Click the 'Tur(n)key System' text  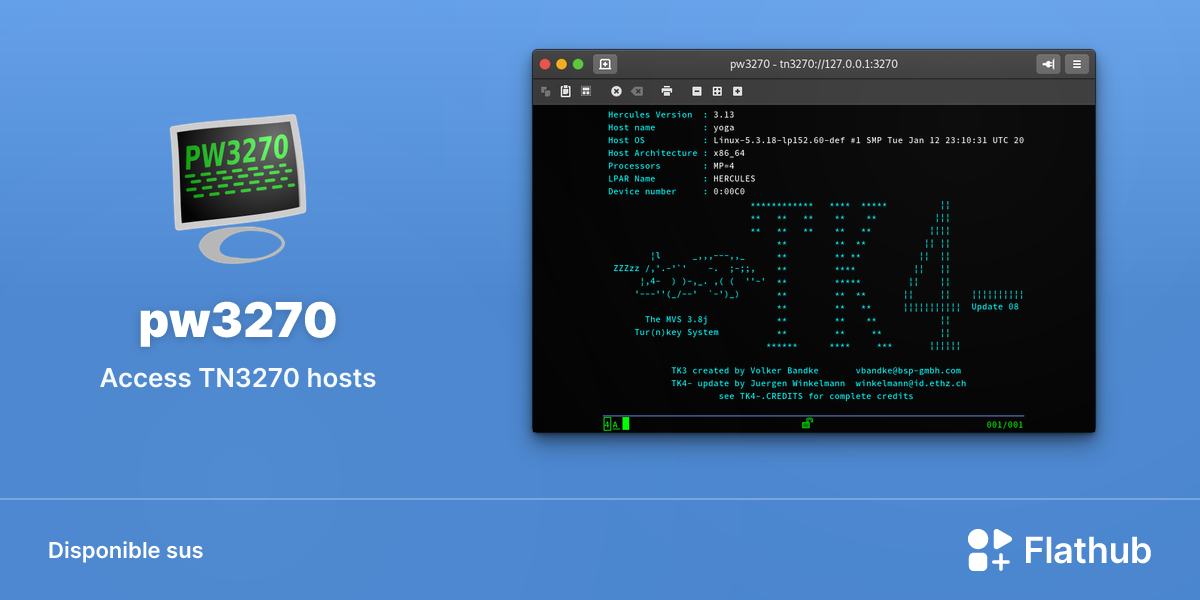(676, 332)
